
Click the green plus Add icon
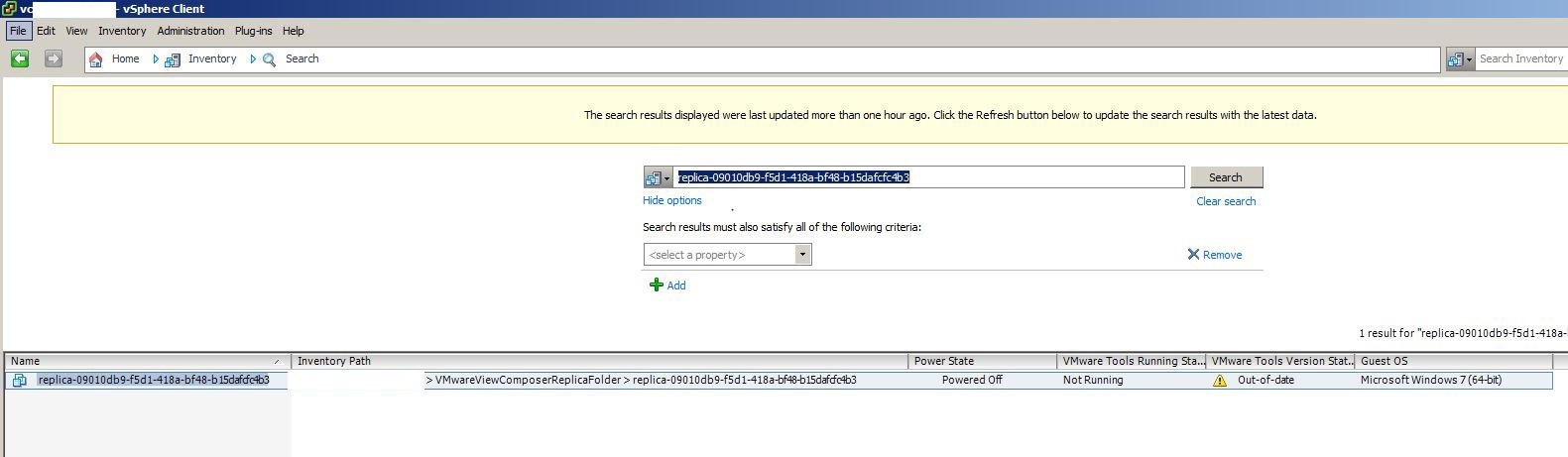pos(656,286)
